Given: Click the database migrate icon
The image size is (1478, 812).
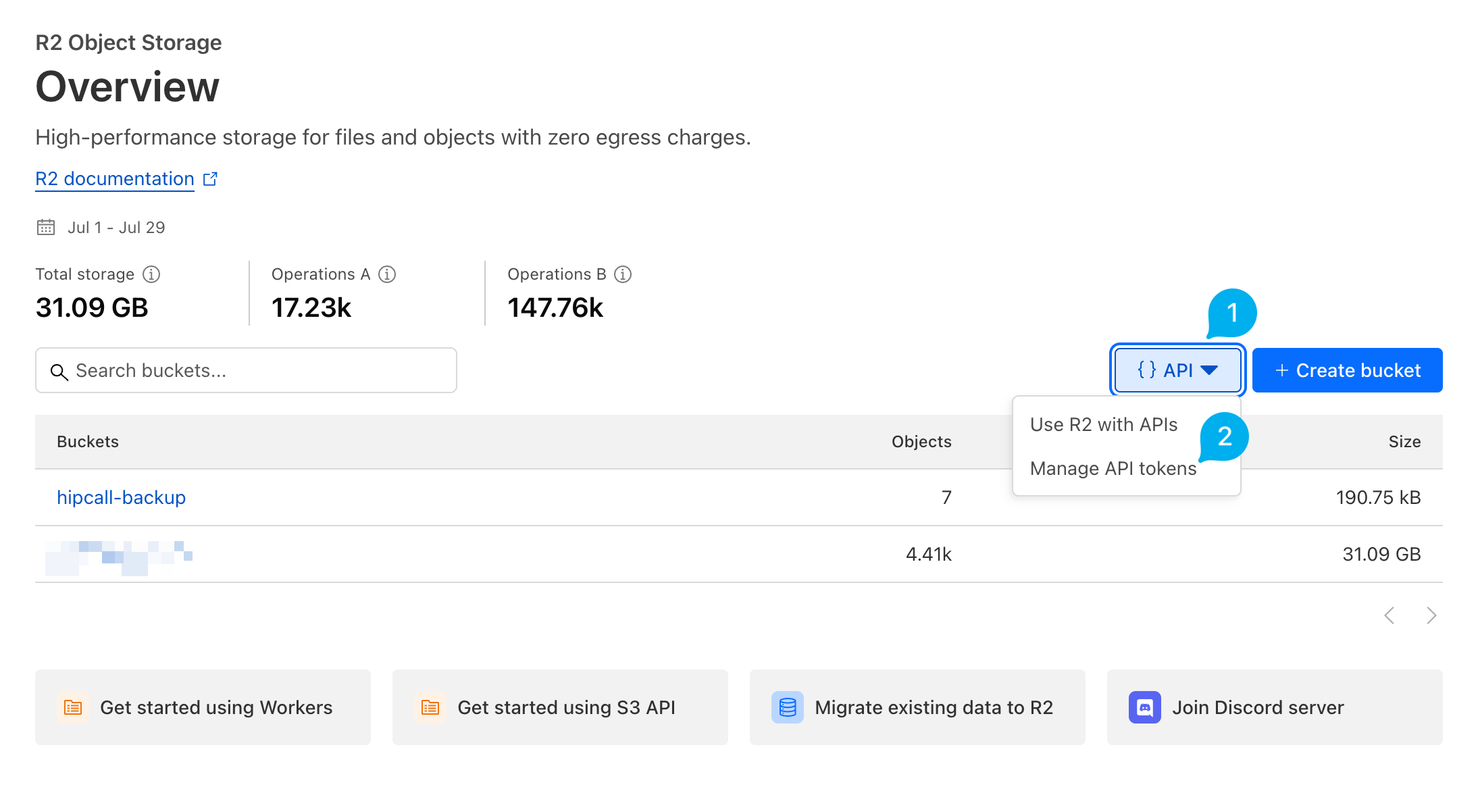Looking at the screenshot, I should (x=788, y=707).
